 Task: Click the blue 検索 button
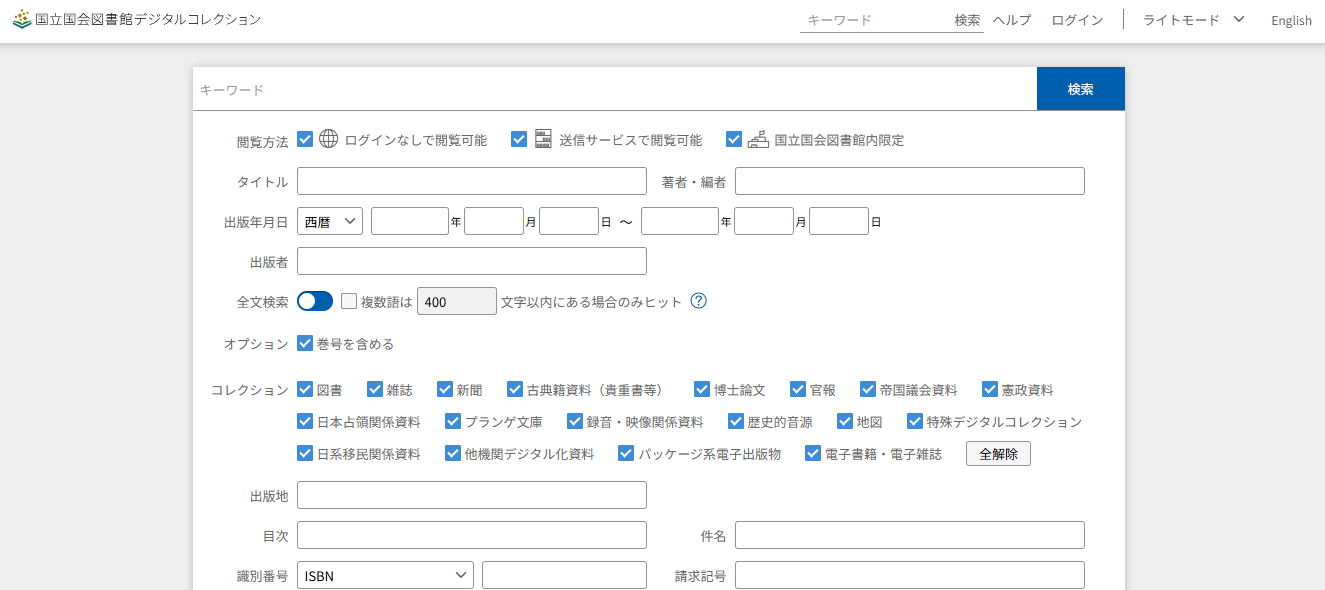pyautogui.click(x=1081, y=89)
